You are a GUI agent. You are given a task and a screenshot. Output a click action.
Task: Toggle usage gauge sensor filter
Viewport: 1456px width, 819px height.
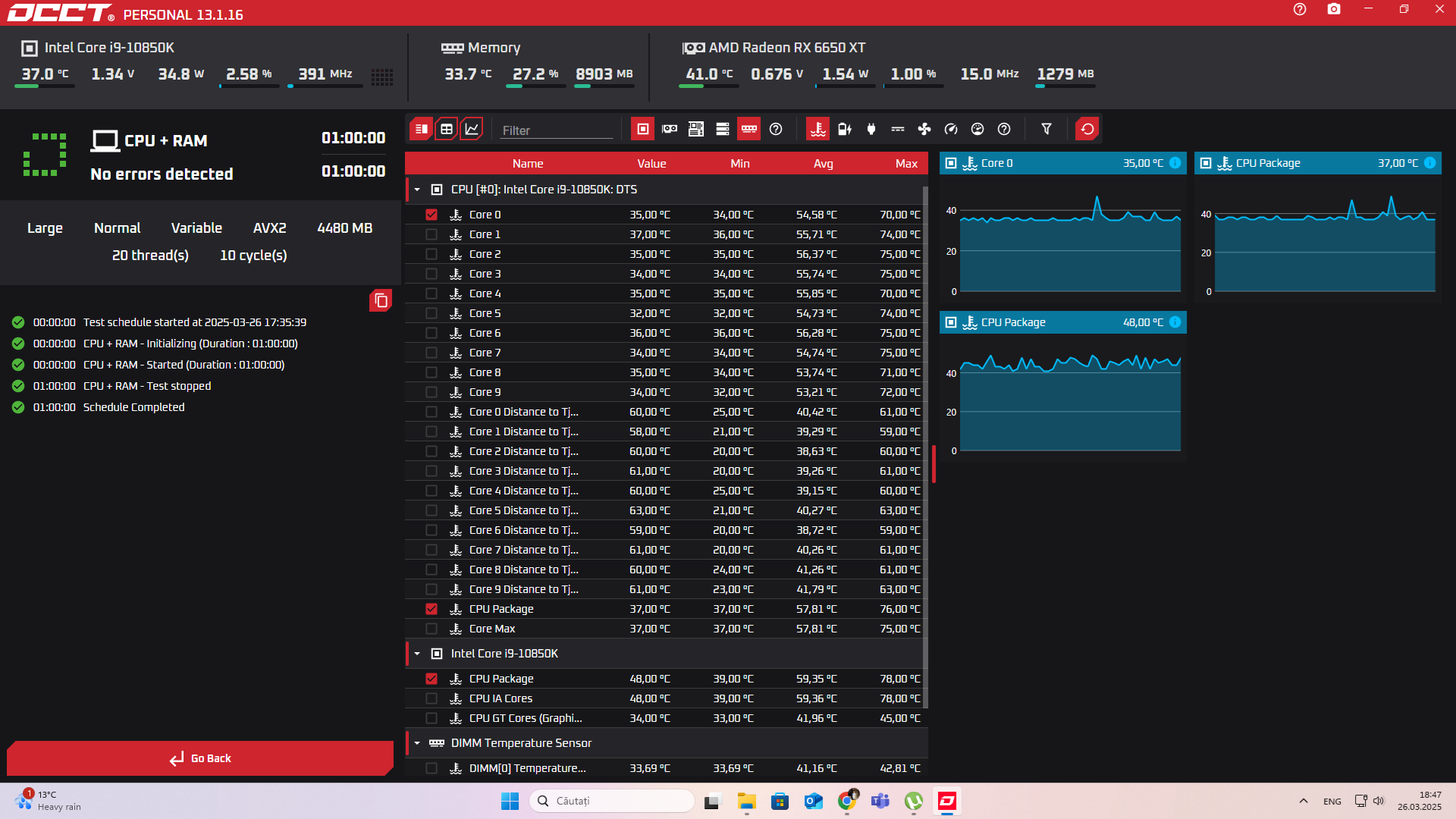click(977, 129)
